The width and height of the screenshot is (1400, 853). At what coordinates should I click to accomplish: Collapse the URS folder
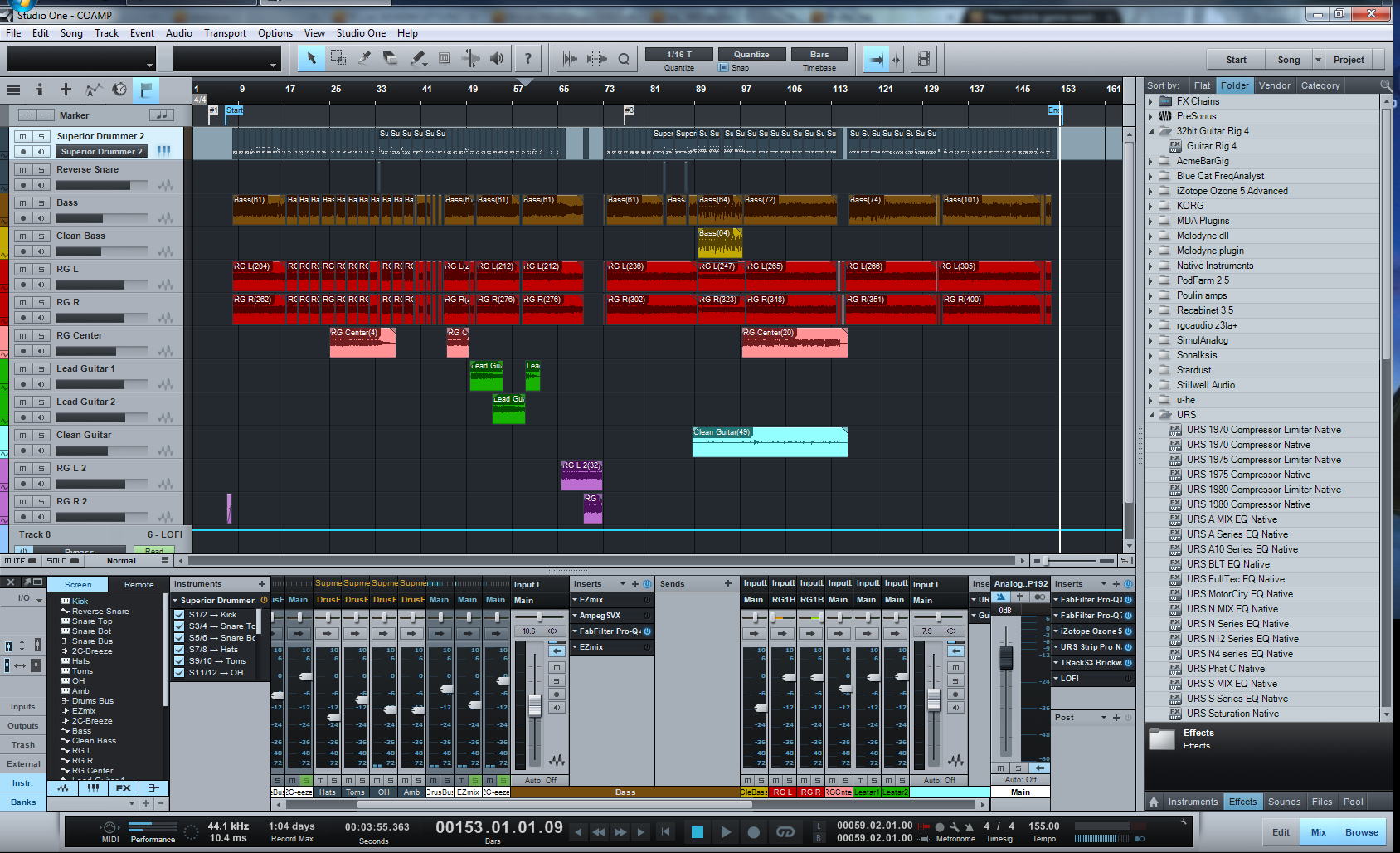[1151, 415]
